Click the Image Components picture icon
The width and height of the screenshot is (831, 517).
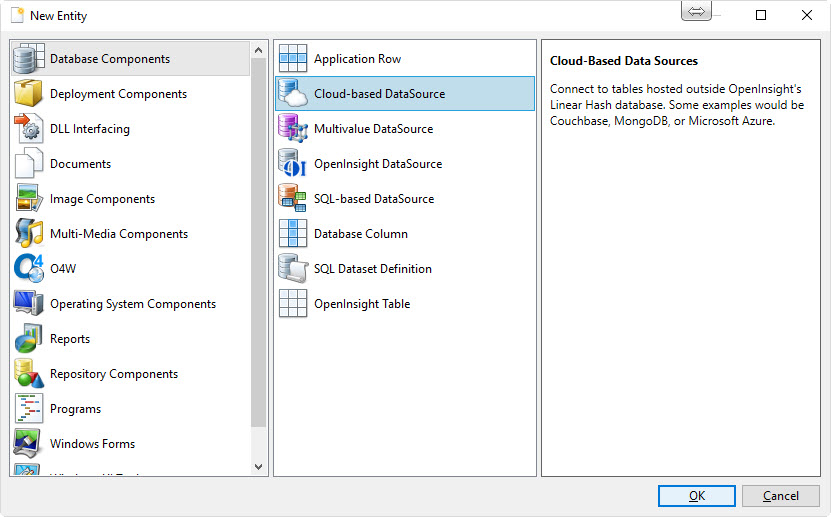pyautogui.click(x=29, y=198)
